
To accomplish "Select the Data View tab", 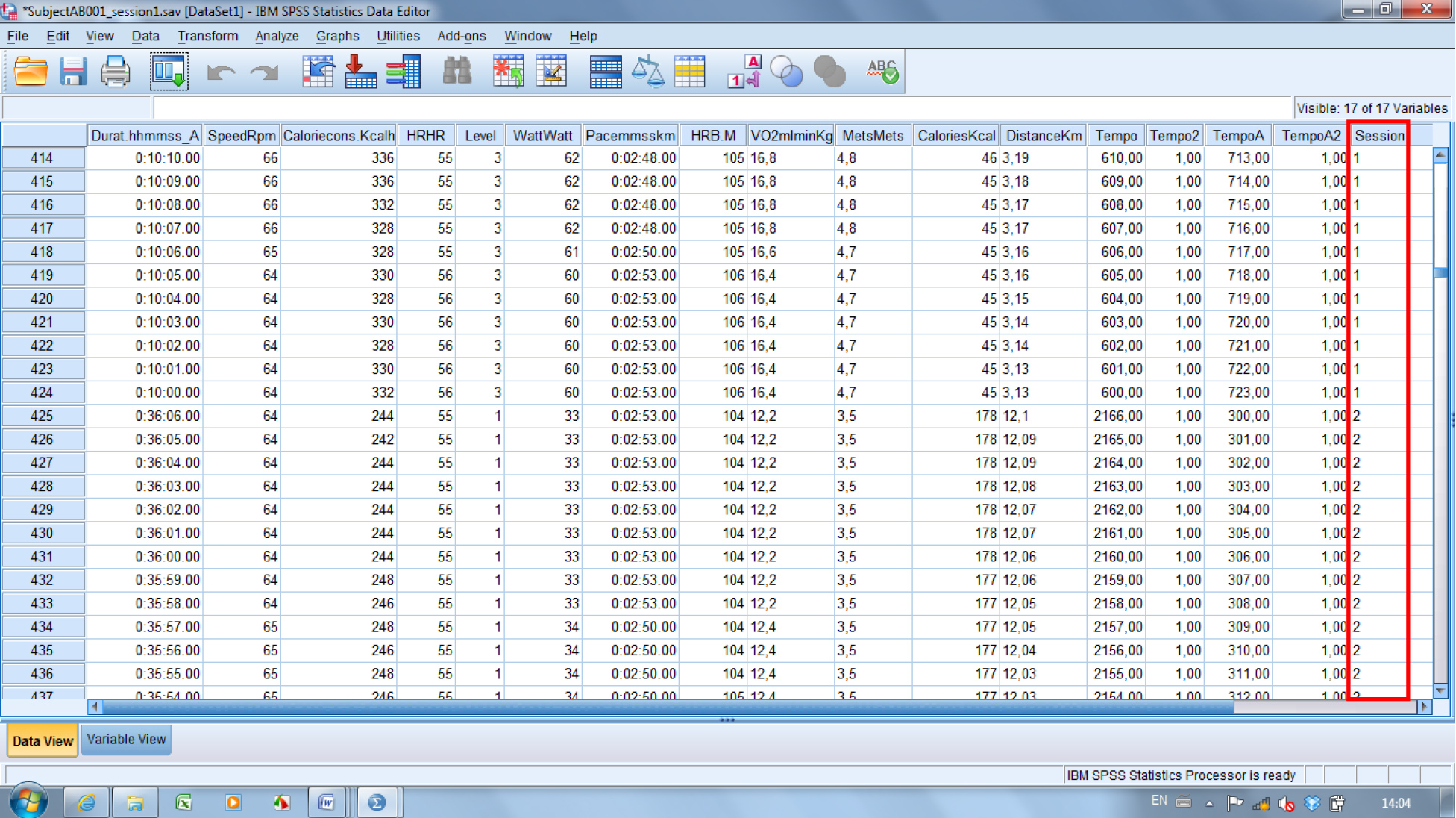I will pyautogui.click(x=43, y=741).
